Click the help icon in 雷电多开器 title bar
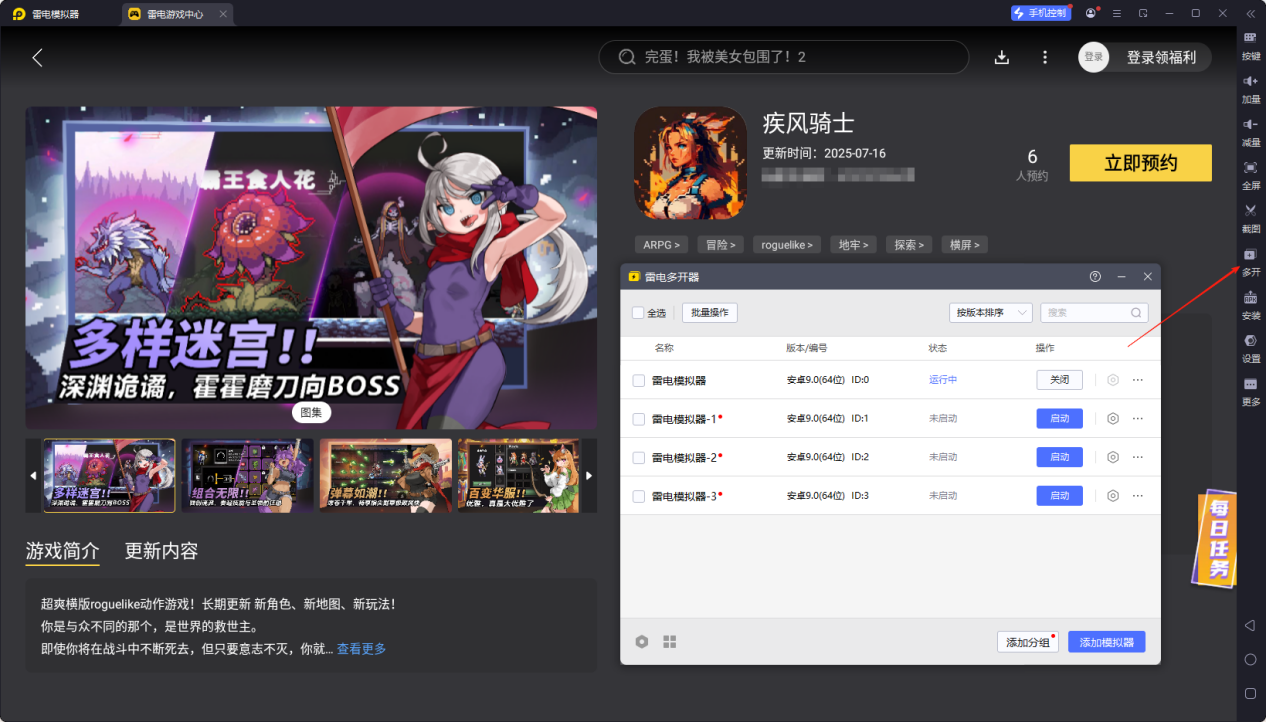The image size is (1266, 722). [1095, 276]
